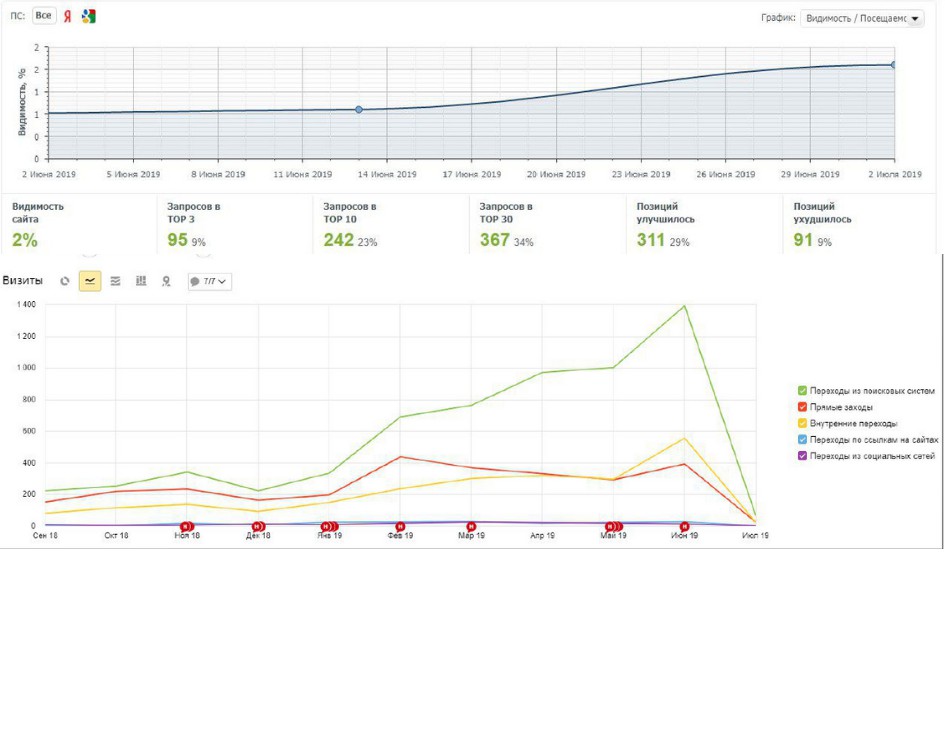Switch visits chart to column view
The height and width of the screenshot is (756, 945).
(141, 282)
